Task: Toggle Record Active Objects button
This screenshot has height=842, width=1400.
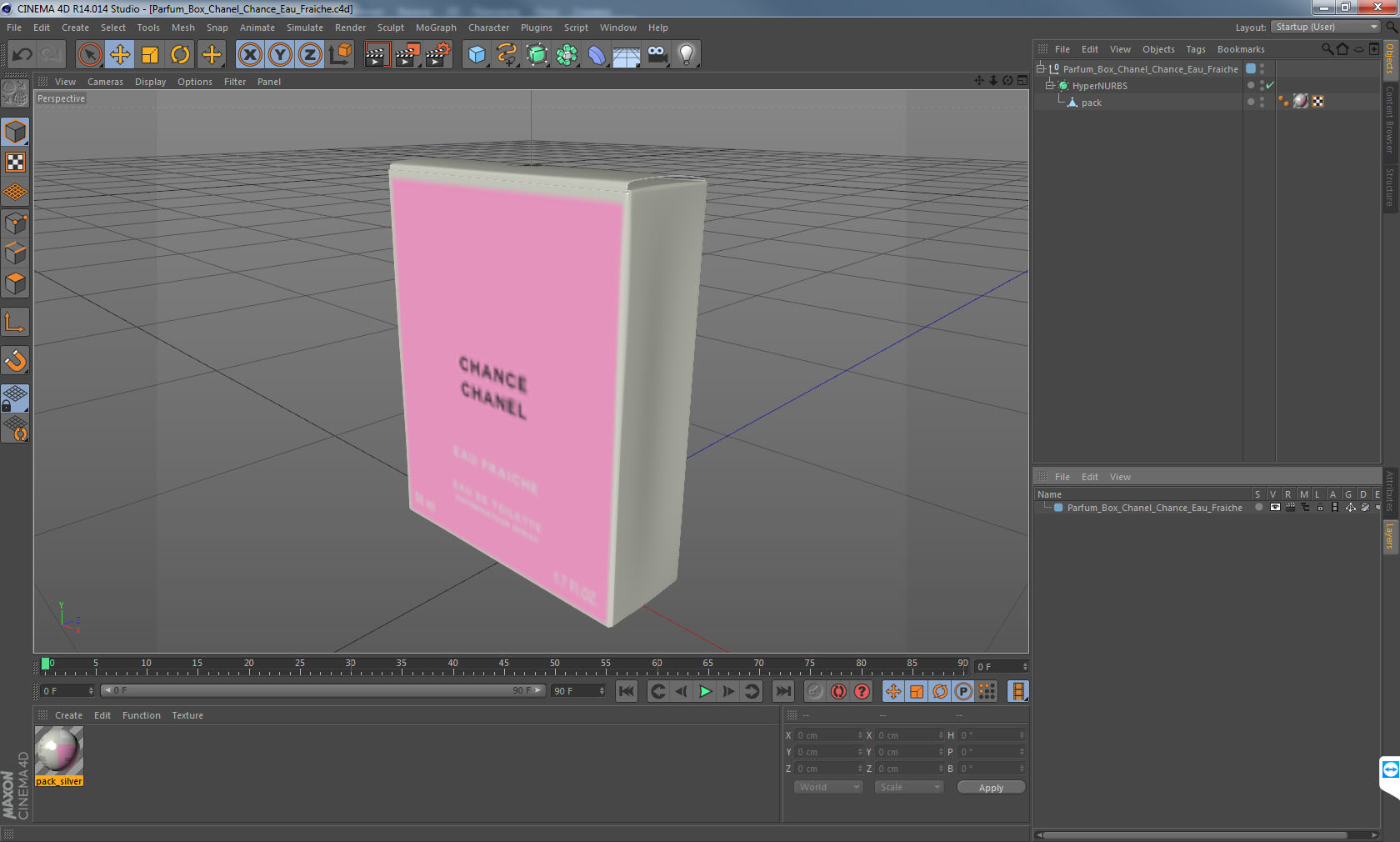Action: click(x=815, y=691)
